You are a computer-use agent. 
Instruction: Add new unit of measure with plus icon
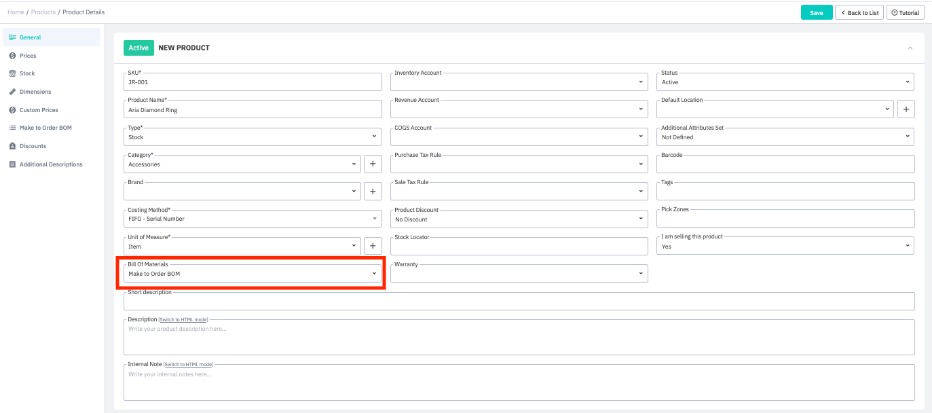[372, 245]
